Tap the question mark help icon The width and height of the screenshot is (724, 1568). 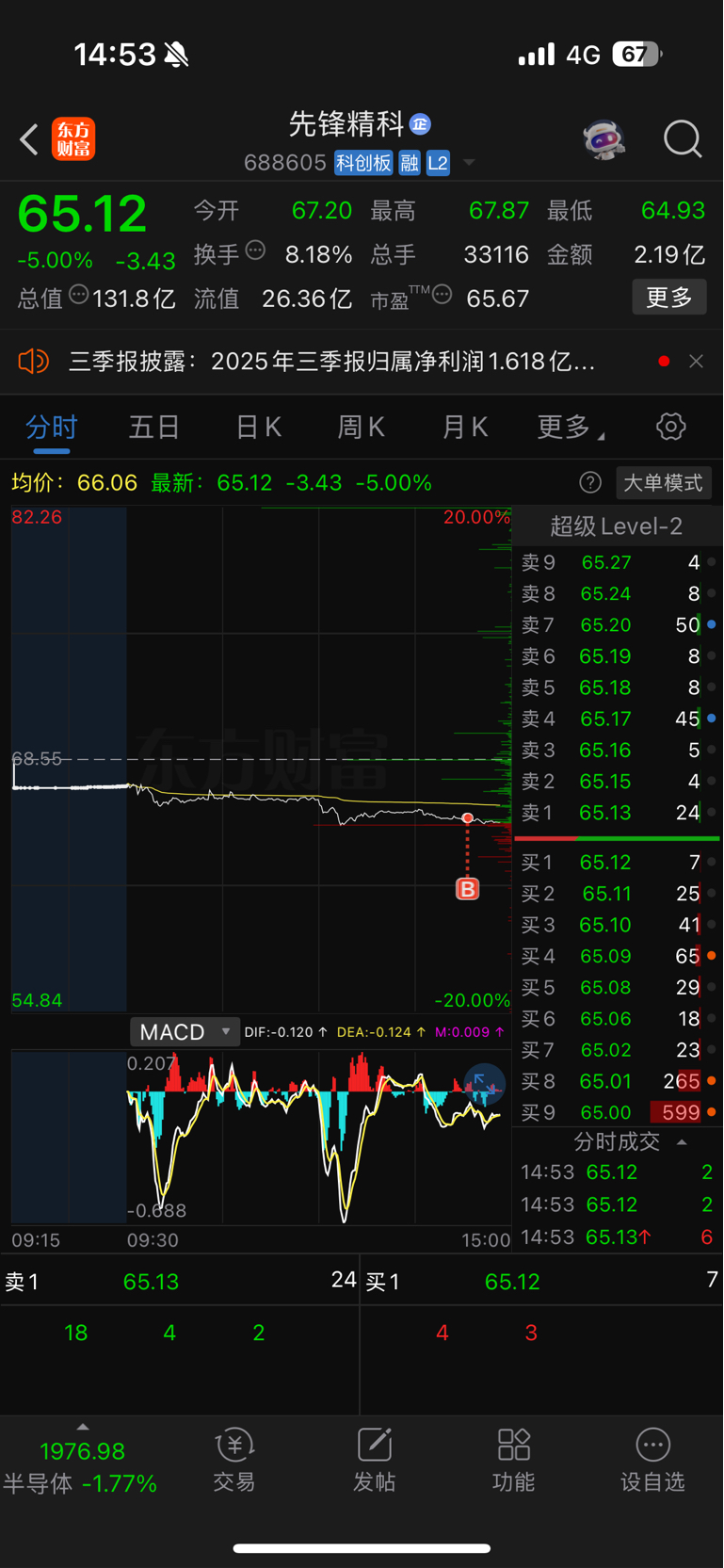590,483
